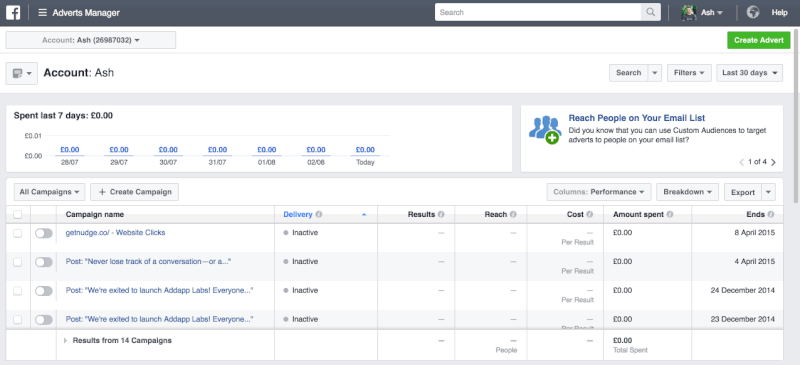Go to next tip with right arrow

(x=773, y=162)
